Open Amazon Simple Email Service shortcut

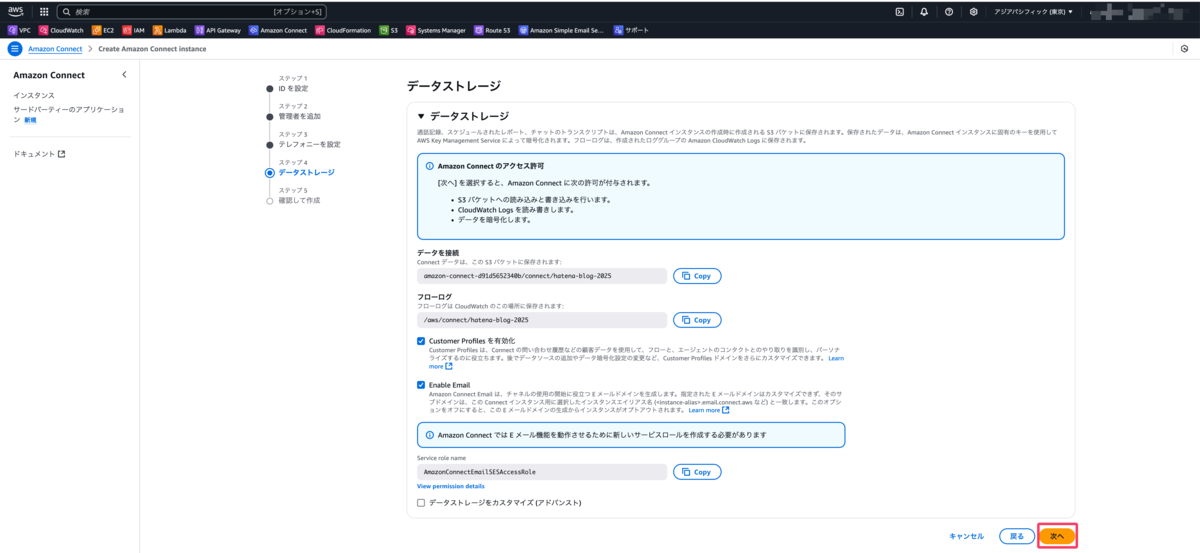click(x=561, y=30)
